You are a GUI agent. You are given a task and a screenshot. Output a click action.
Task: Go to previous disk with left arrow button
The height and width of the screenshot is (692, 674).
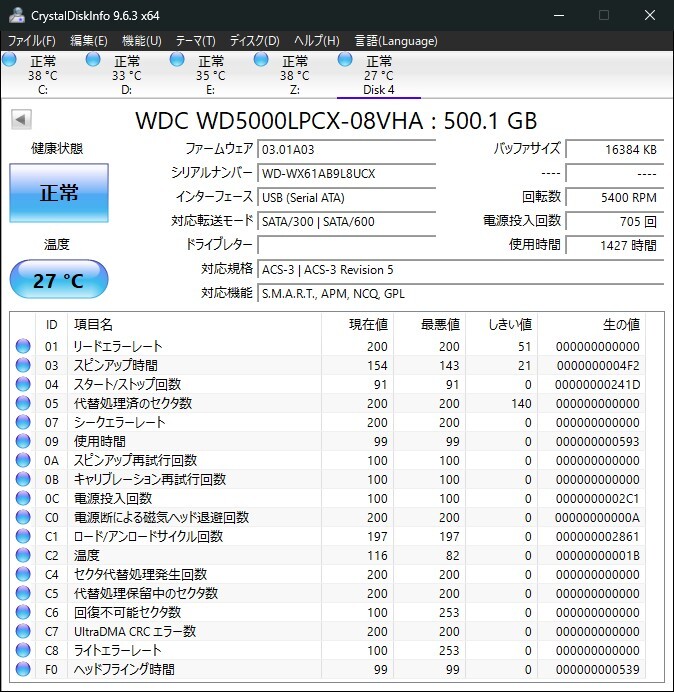(x=21, y=119)
